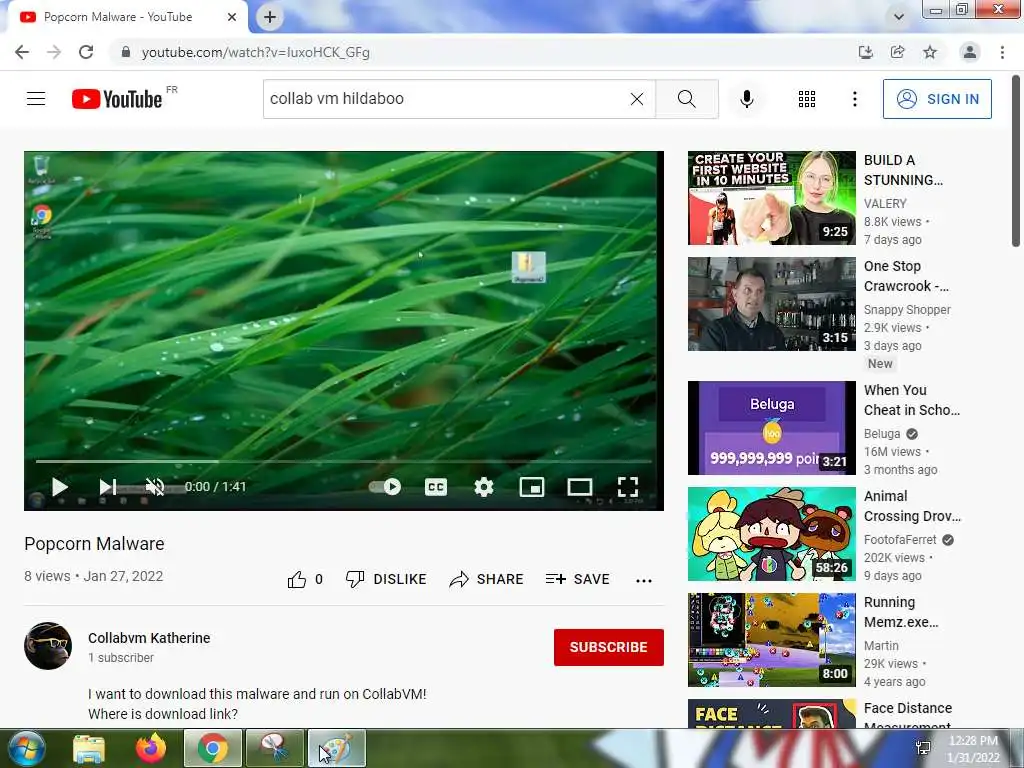Open more actions ellipsis below video
Image resolution: width=1024 pixels, height=768 pixels.
click(644, 581)
